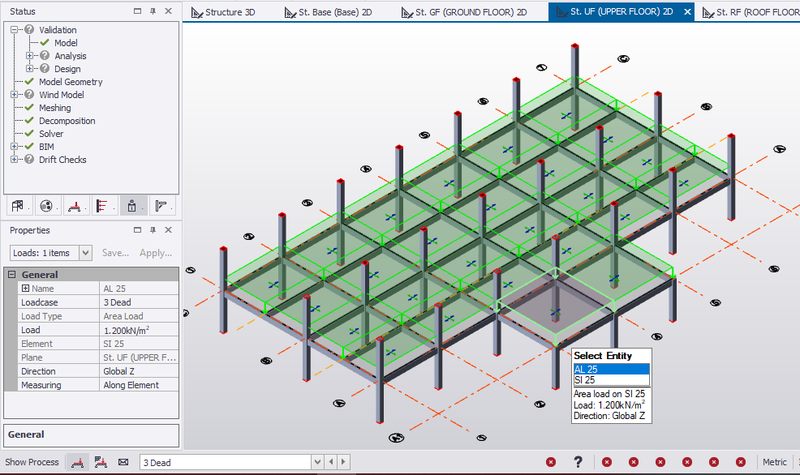
Task: Expand the Drift Checks node
Action: [x=14, y=159]
